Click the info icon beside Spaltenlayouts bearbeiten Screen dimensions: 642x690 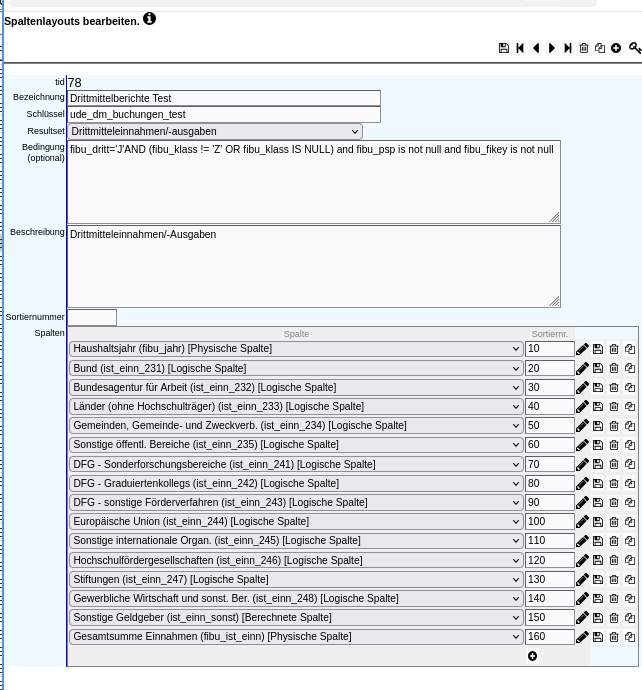(x=149, y=19)
